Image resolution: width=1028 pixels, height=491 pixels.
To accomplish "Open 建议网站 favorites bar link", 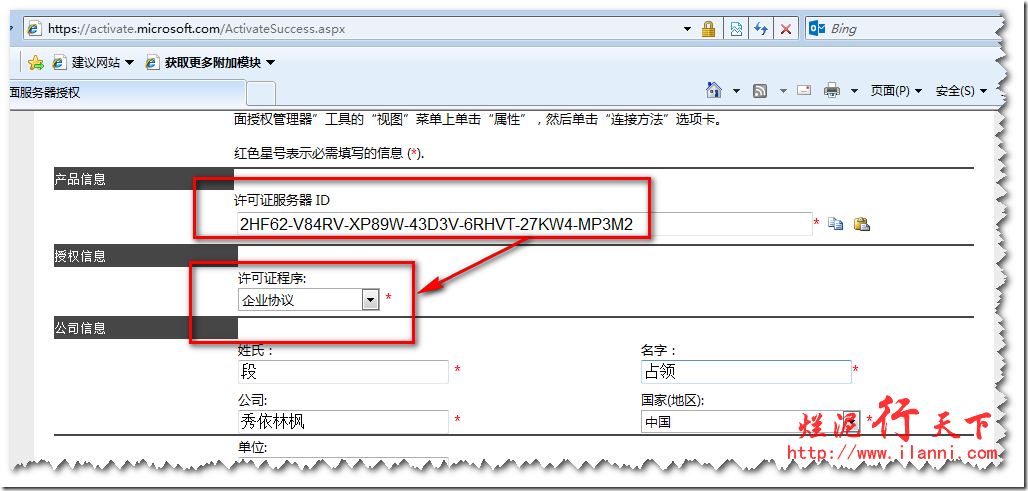I will pyautogui.click(x=93, y=62).
